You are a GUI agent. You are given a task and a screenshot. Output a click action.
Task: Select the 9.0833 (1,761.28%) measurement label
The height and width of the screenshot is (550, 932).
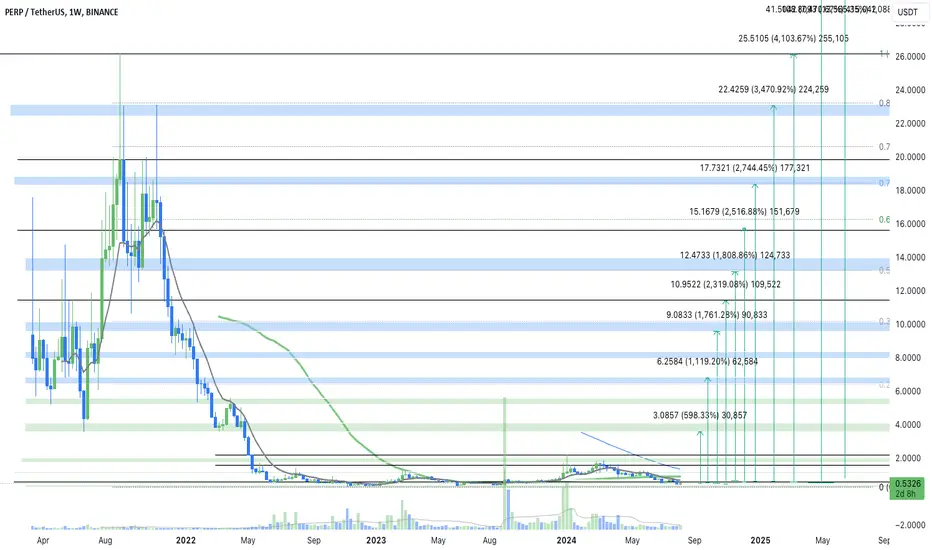[716, 315]
